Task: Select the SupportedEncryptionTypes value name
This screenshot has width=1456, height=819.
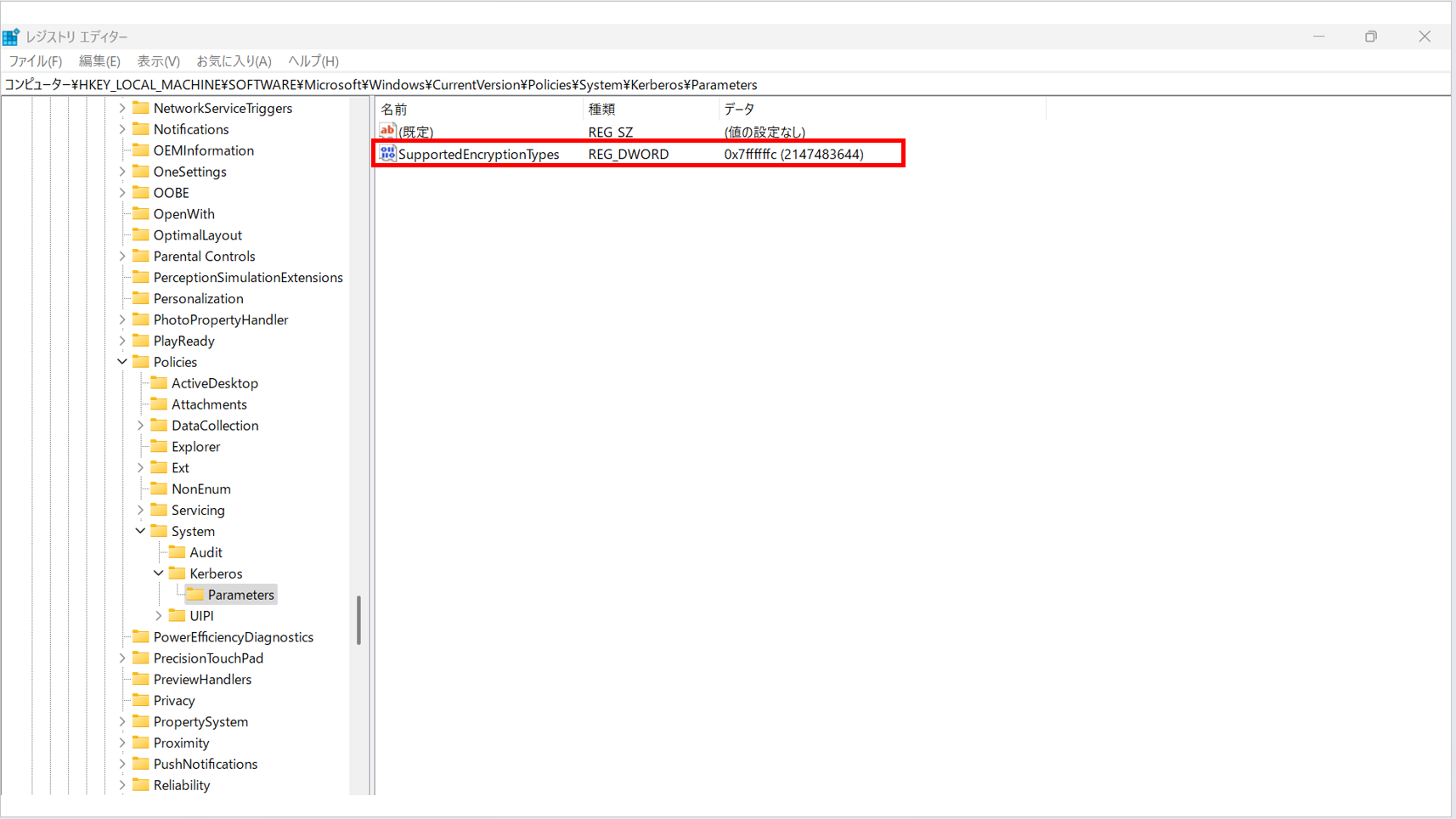Action: click(x=478, y=154)
